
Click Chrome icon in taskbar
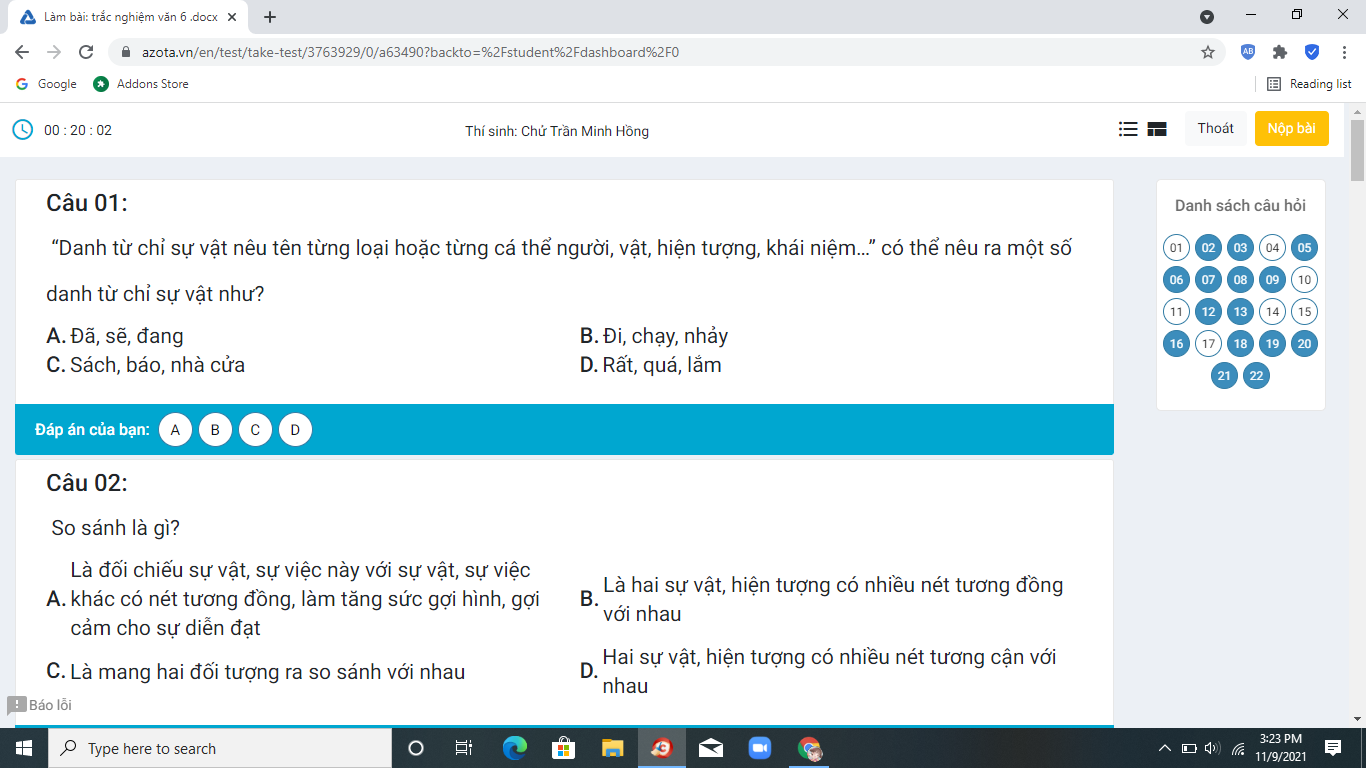click(809, 748)
